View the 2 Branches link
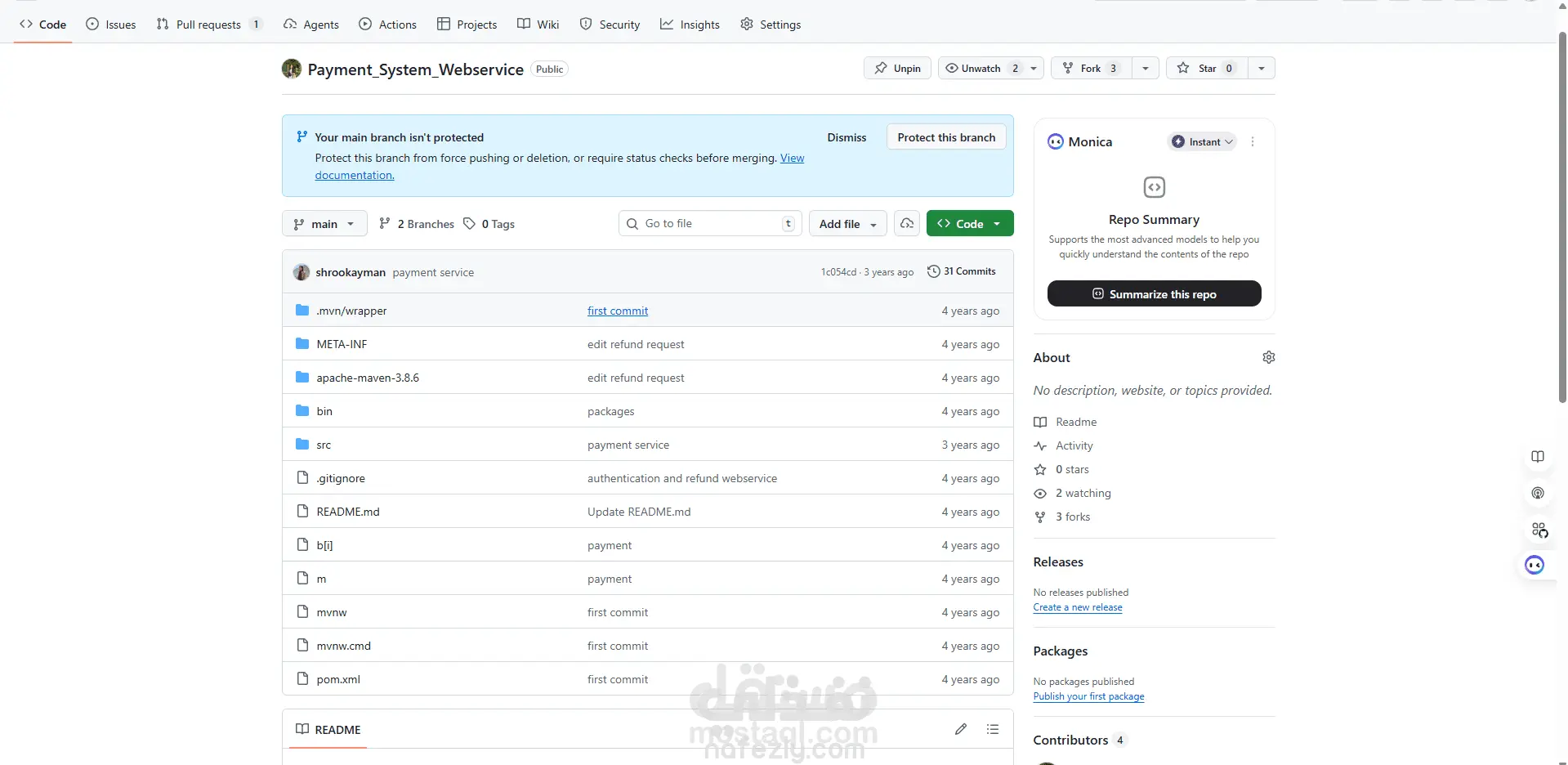The width and height of the screenshot is (1568, 765). (417, 224)
